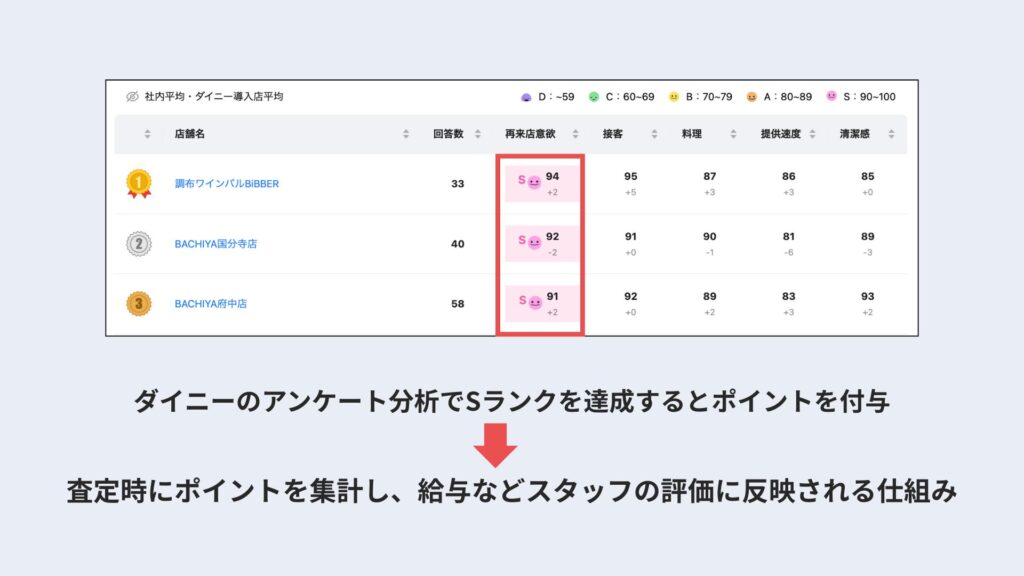The image size is (1024, 576).
Task: Open the 調布ワインバルBiBBER store page
Action: tap(229, 185)
